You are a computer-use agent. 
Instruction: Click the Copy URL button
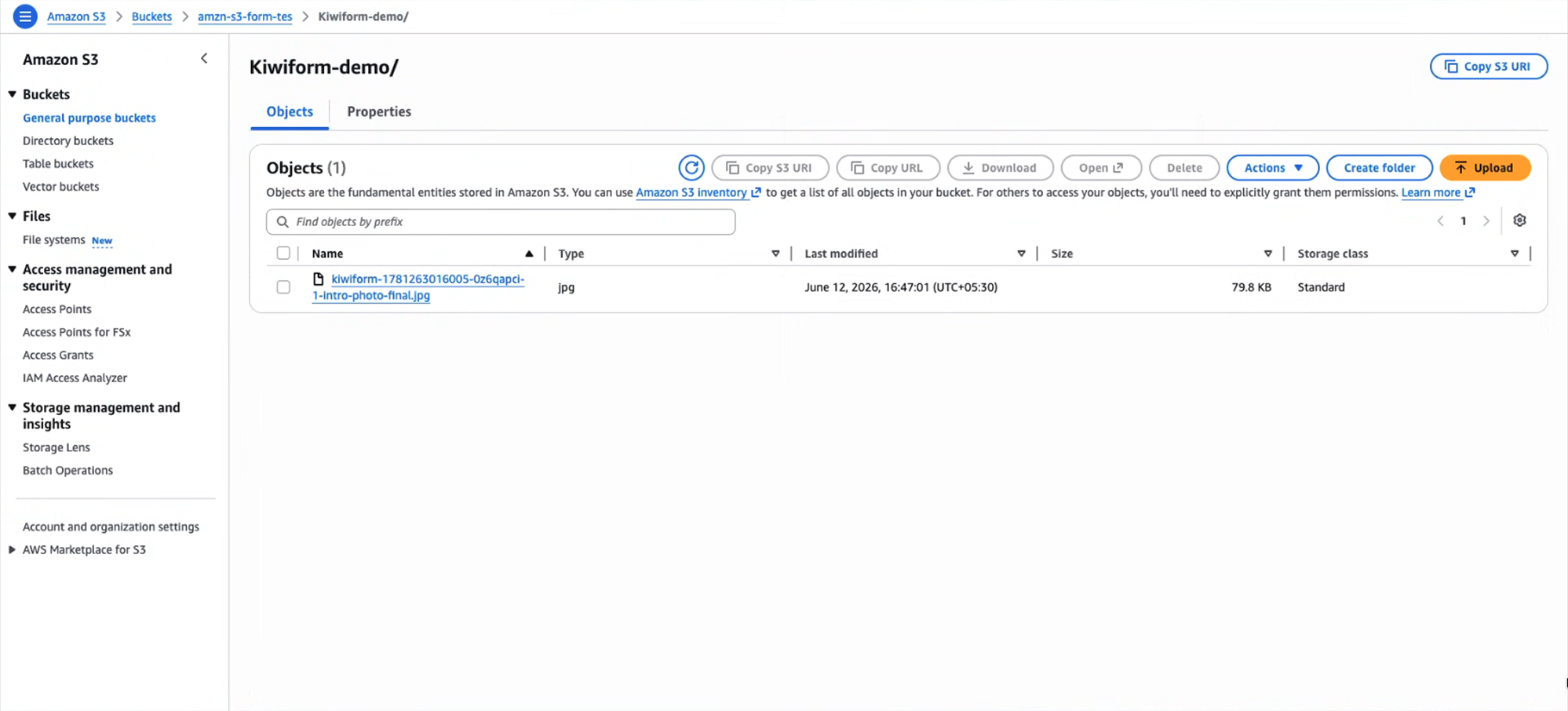(888, 167)
